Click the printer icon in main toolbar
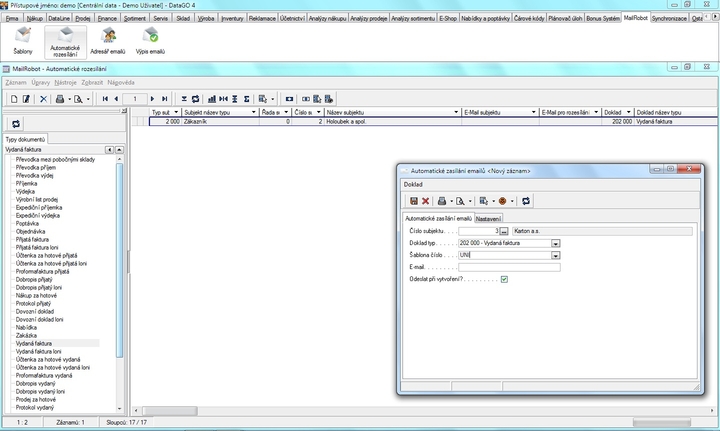720x431 pixels. coord(60,99)
